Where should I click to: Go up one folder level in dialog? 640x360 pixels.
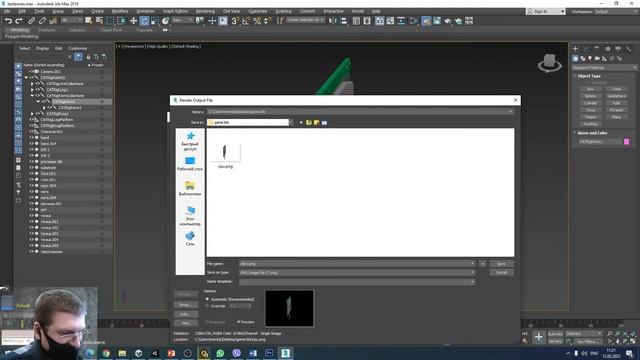pos(309,122)
